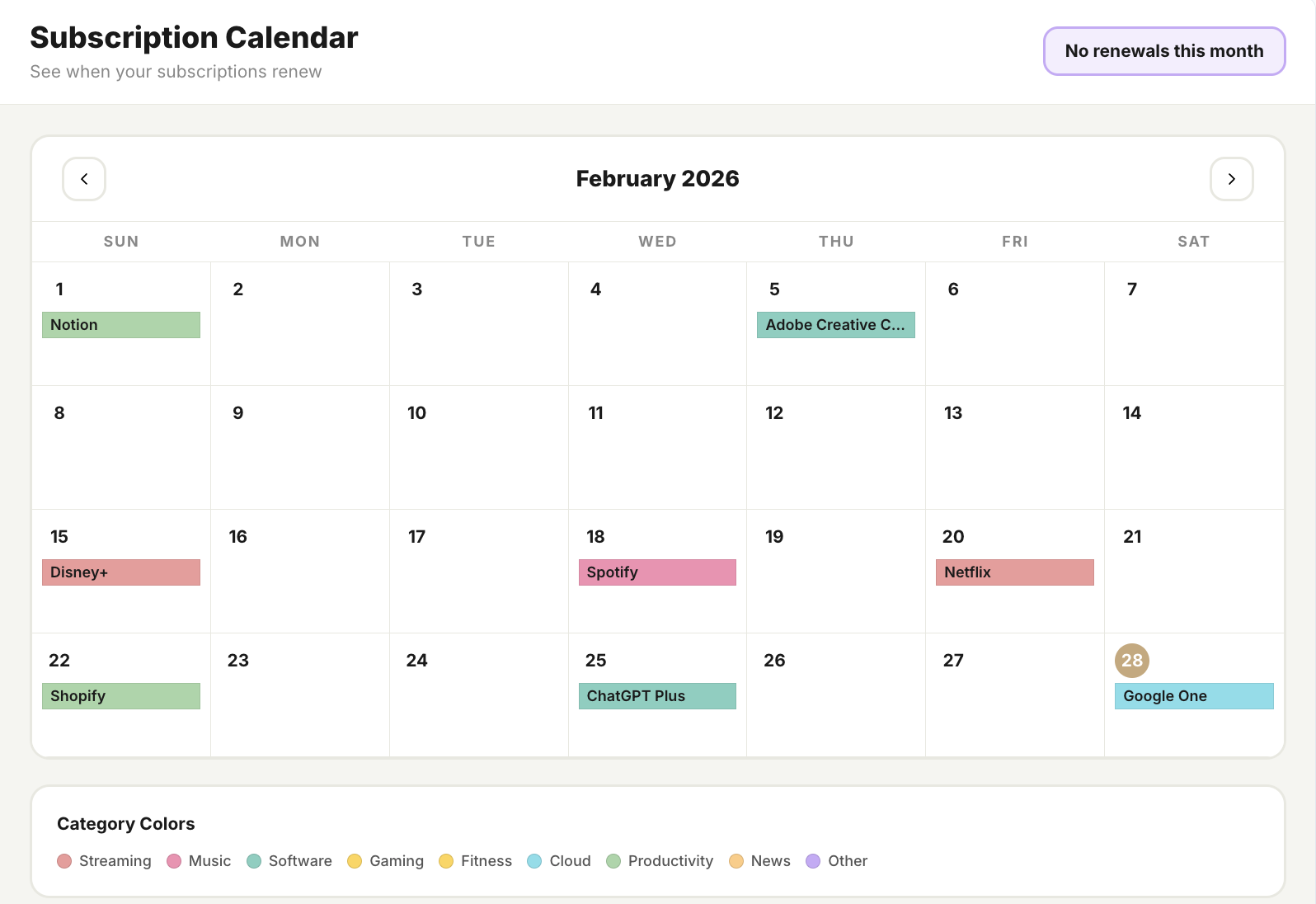This screenshot has width=1316, height=904.
Task: Open the Shopify renewal on February 22
Action: click(120, 695)
